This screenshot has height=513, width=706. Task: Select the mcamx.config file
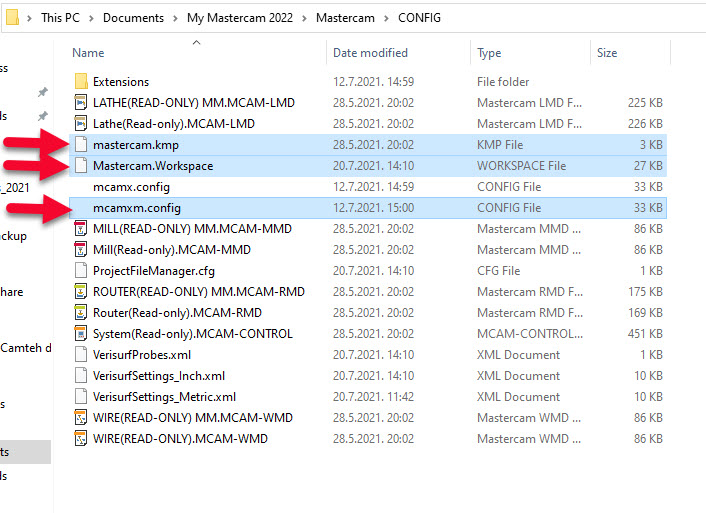131,187
